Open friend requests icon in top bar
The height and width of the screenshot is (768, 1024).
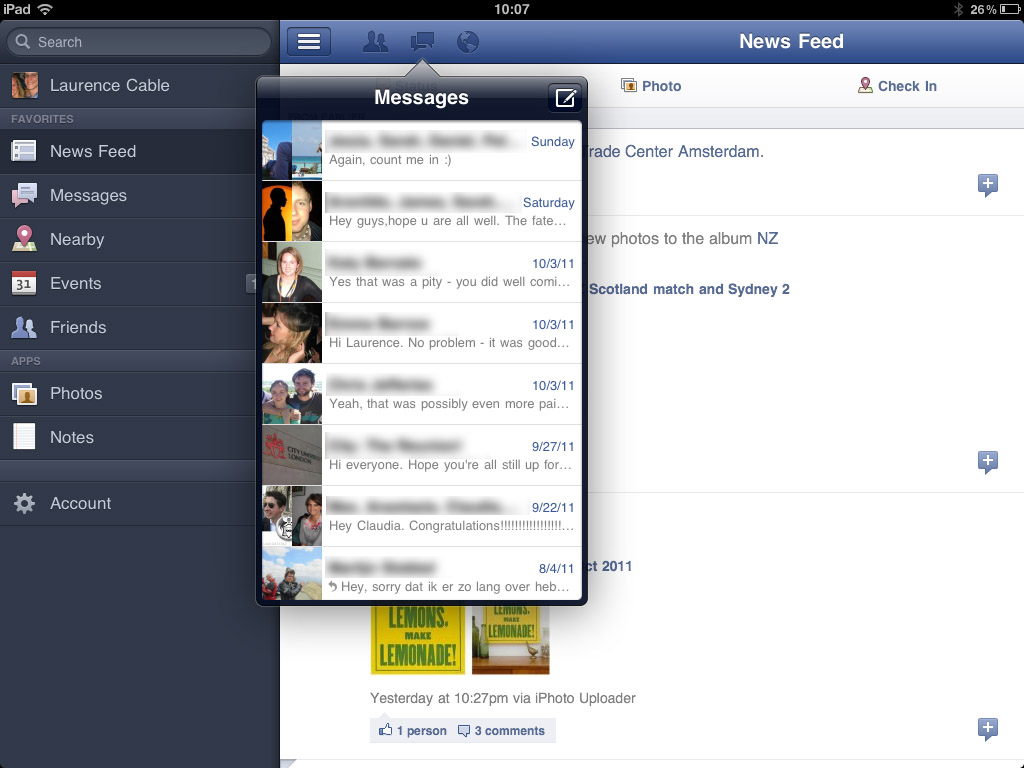(x=376, y=42)
